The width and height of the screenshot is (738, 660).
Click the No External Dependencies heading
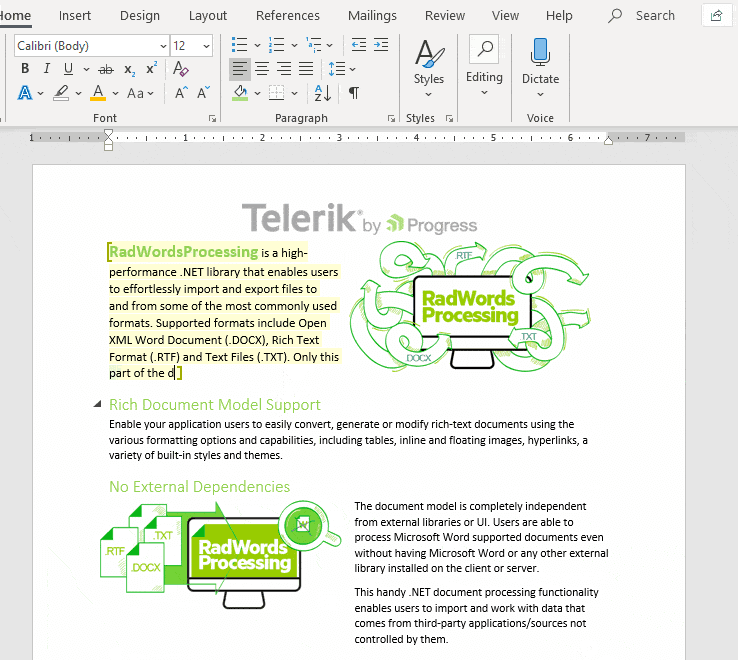200,486
